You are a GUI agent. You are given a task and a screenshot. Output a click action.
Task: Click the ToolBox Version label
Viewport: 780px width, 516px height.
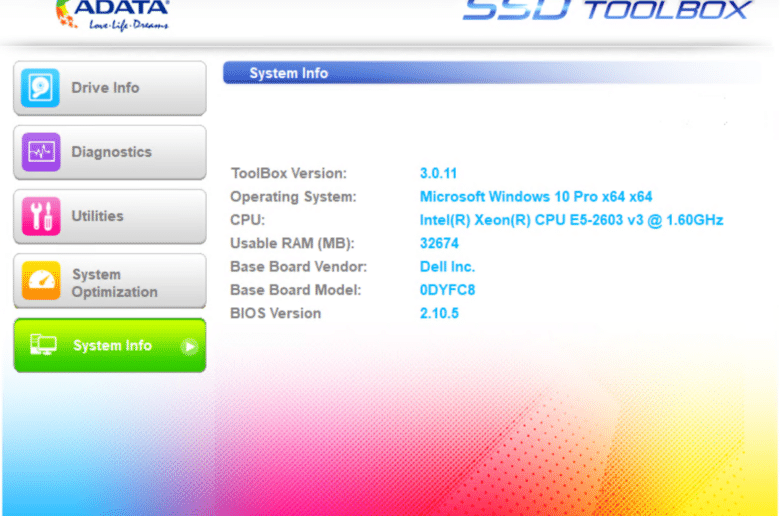pyautogui.click(x=289, y=173)
